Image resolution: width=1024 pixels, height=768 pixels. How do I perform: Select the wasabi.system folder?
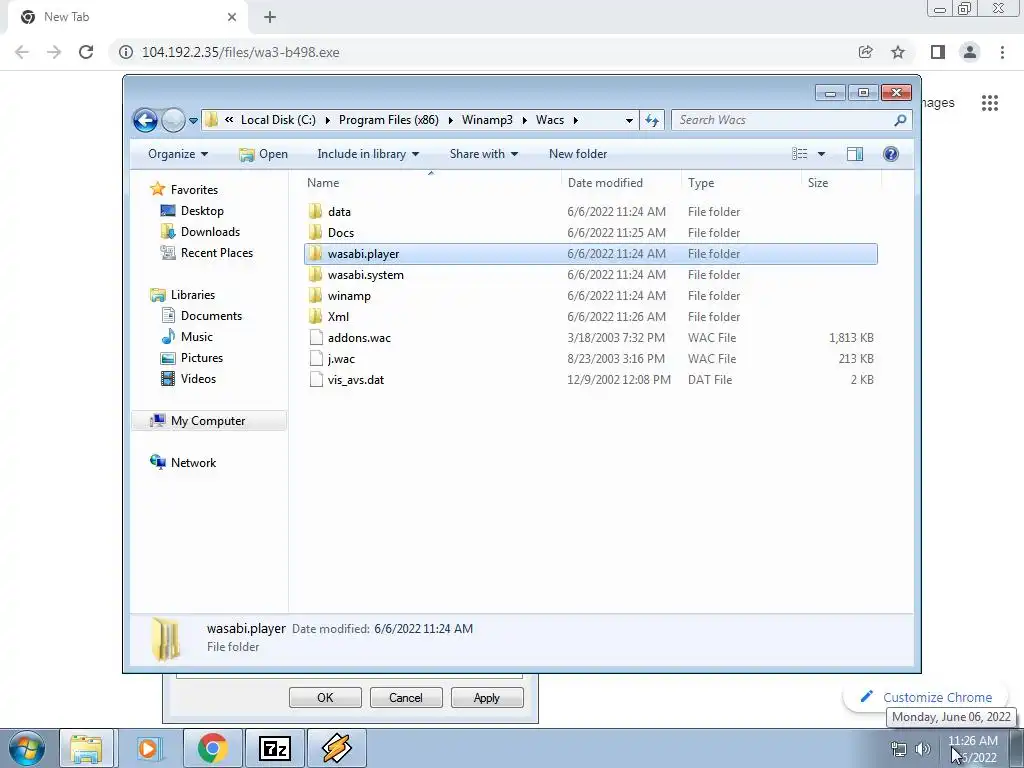590,275
